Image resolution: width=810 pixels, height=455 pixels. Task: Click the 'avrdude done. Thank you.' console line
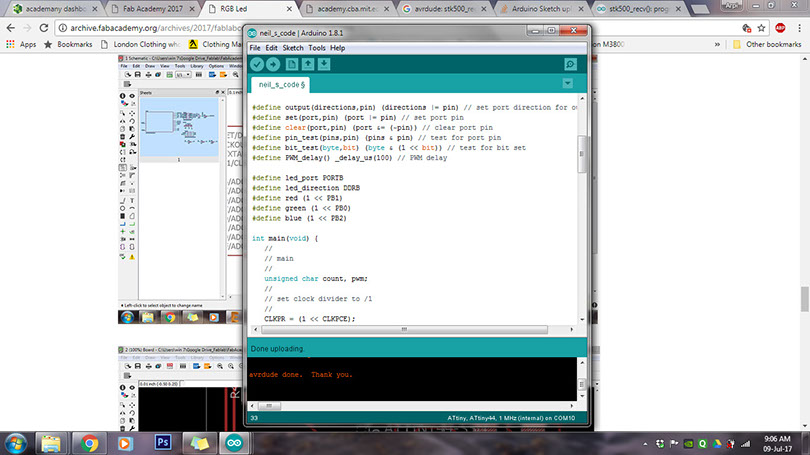tap(301, 375)
